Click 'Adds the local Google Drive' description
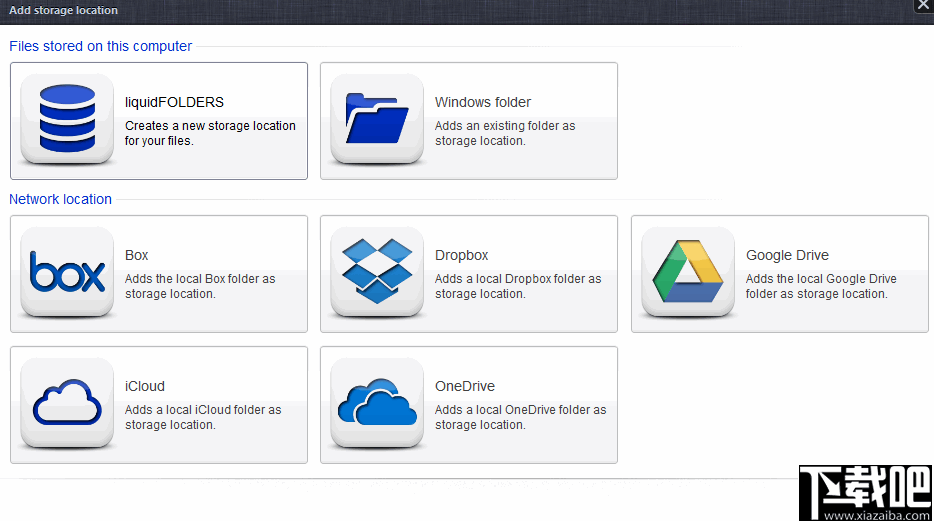 click(821, 286)
